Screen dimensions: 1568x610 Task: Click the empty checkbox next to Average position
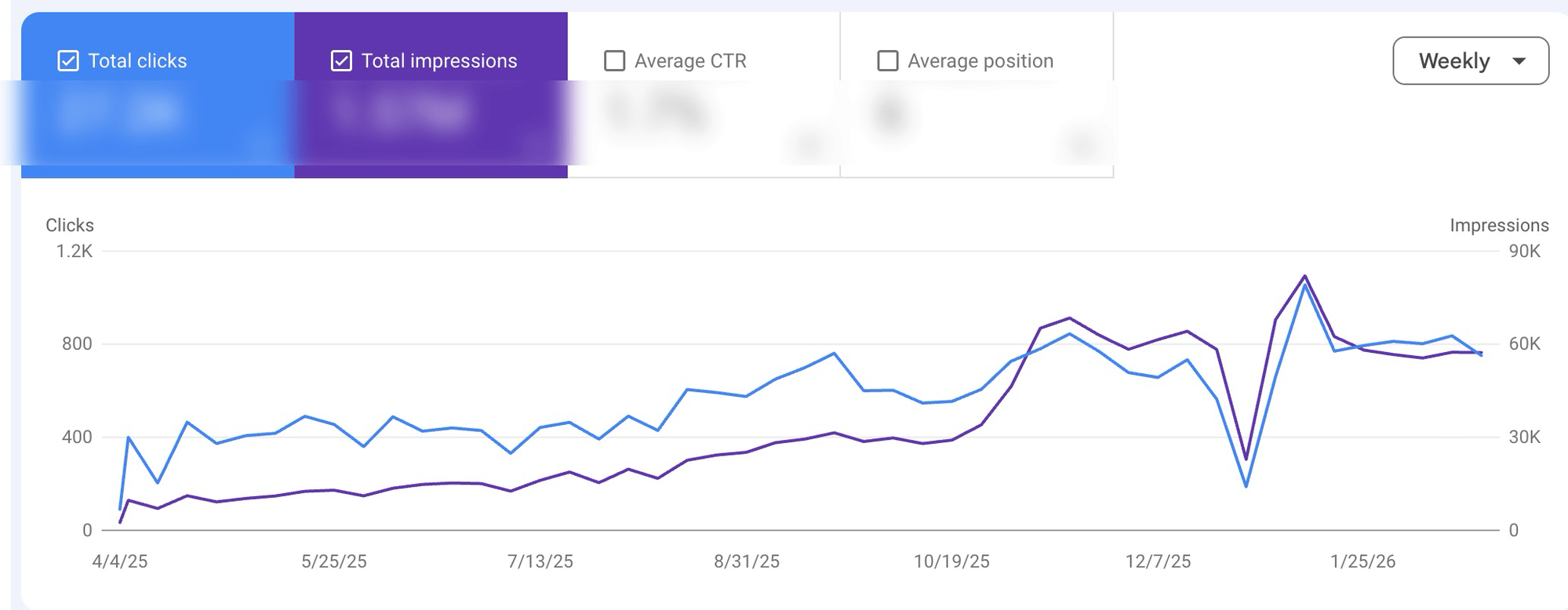pos(889,59)
